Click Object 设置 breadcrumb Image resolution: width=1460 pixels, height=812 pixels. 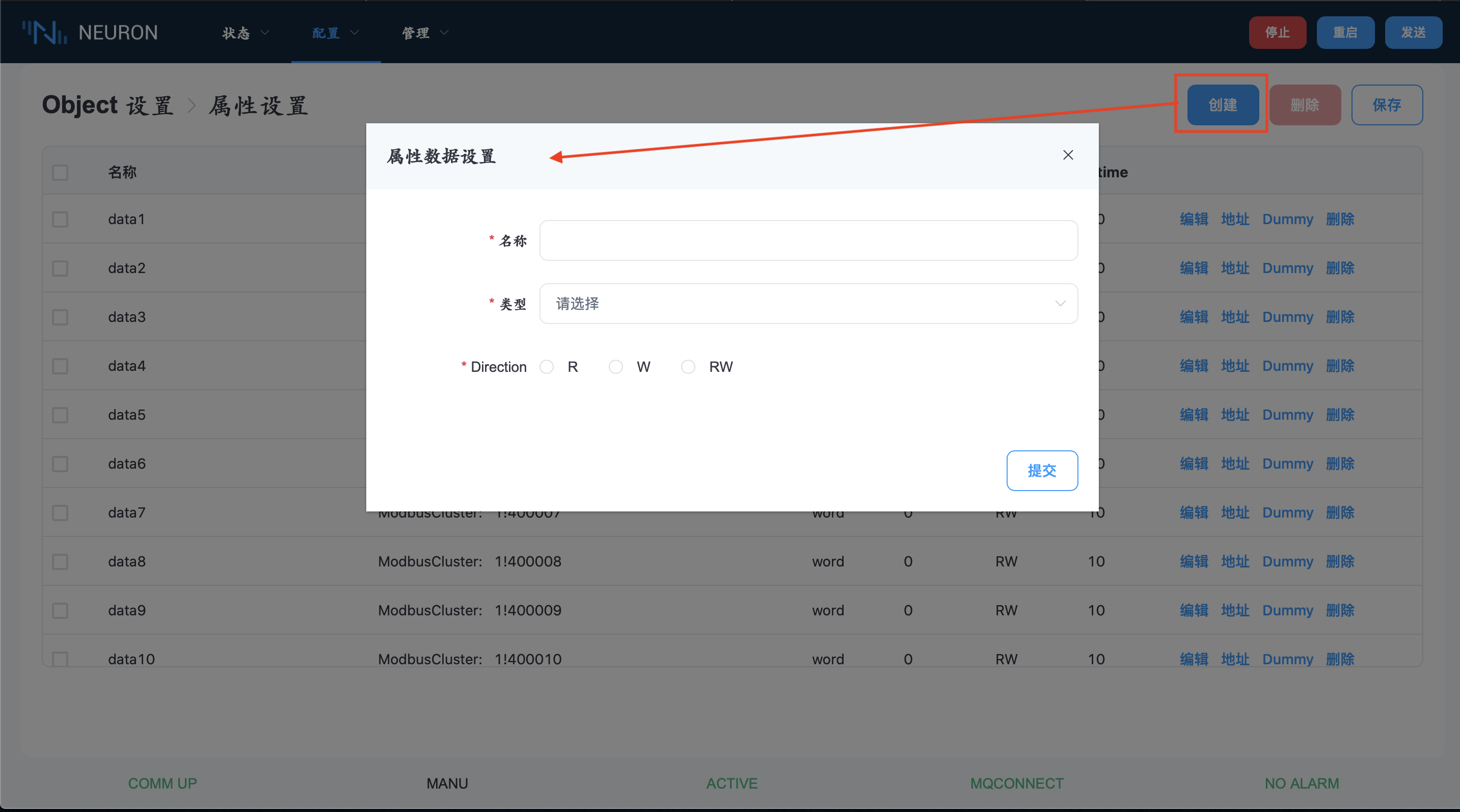107,105
